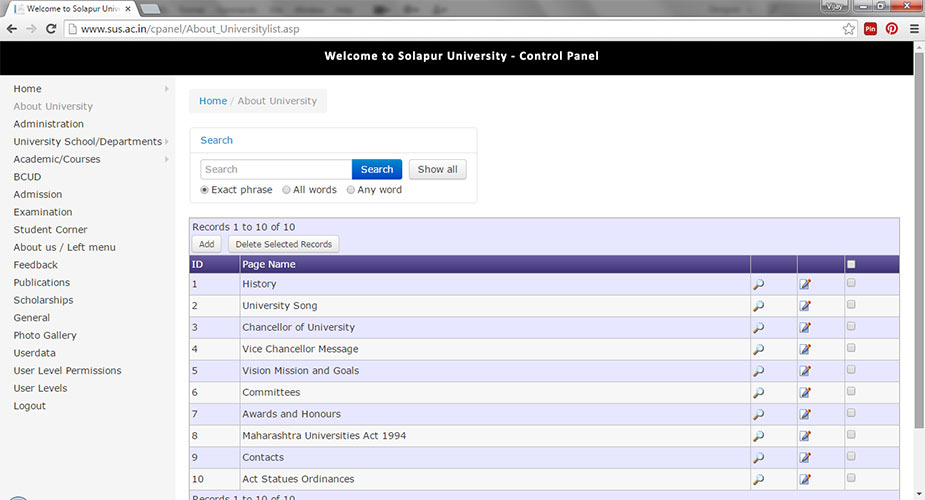Go back in browser
This screenshot has width=925, height=500.
[12, 29]
